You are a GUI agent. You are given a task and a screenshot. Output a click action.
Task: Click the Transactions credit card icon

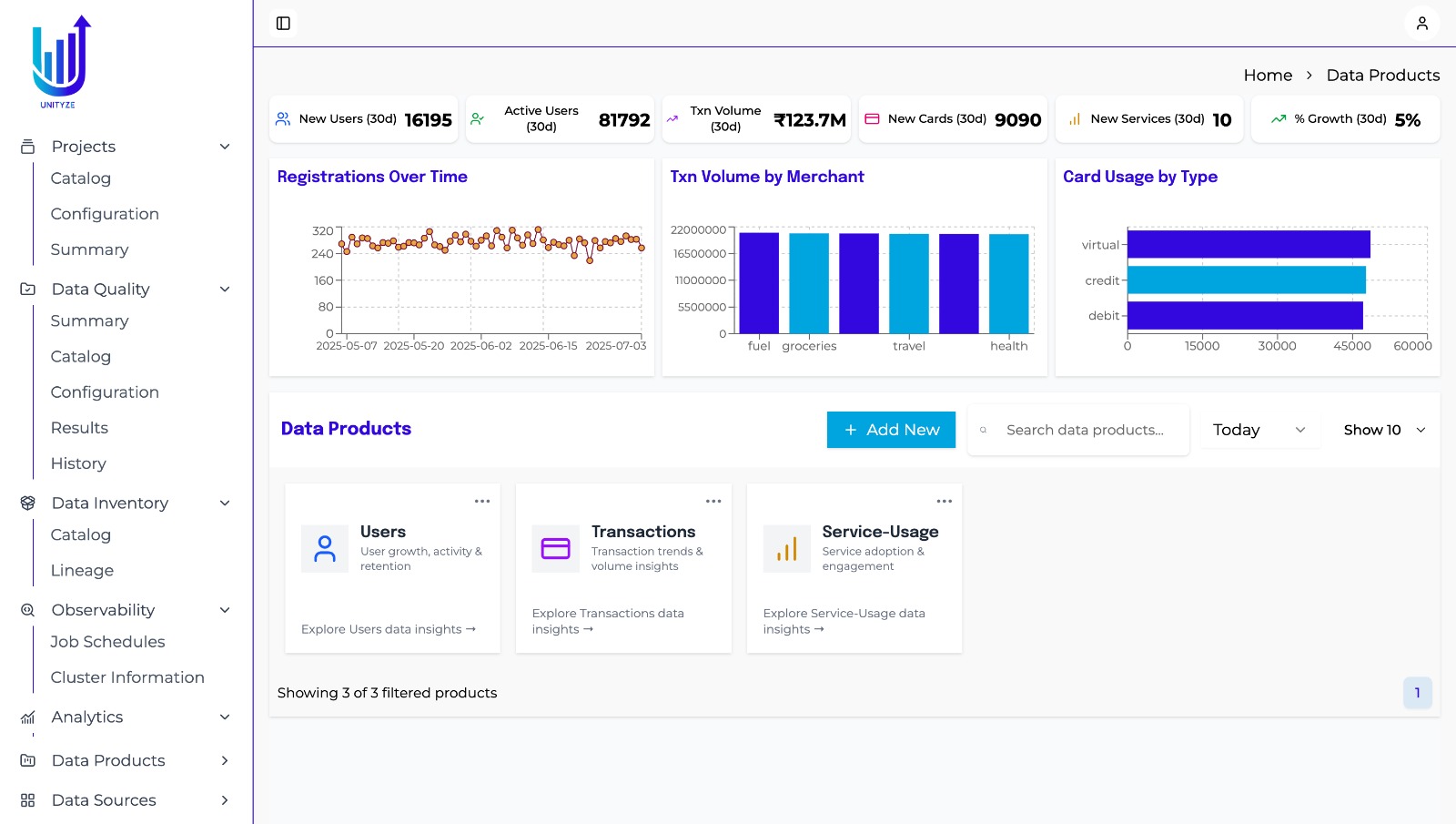point(555,549)
